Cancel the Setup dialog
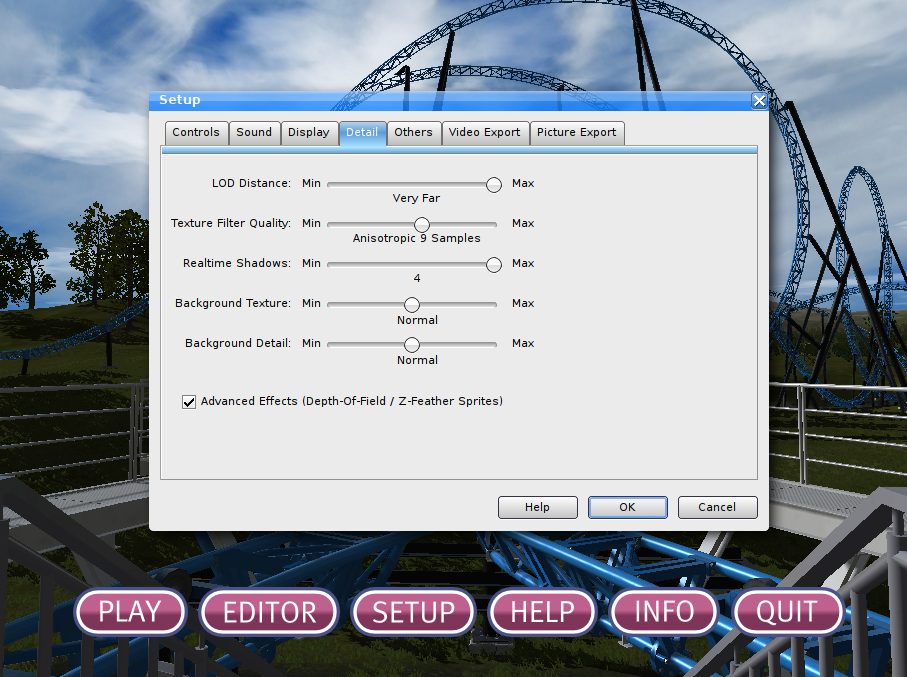This screenshot has height=677, width=907. click(717, 507)
